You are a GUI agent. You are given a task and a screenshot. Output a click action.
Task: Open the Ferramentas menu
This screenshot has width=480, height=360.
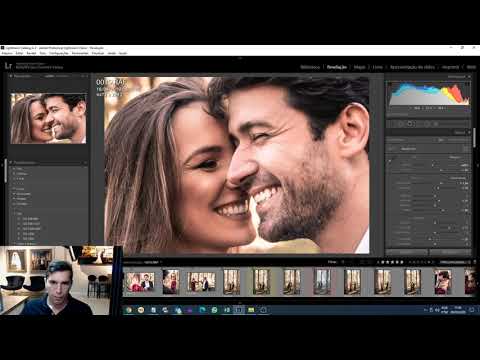[x=80, y=53]
